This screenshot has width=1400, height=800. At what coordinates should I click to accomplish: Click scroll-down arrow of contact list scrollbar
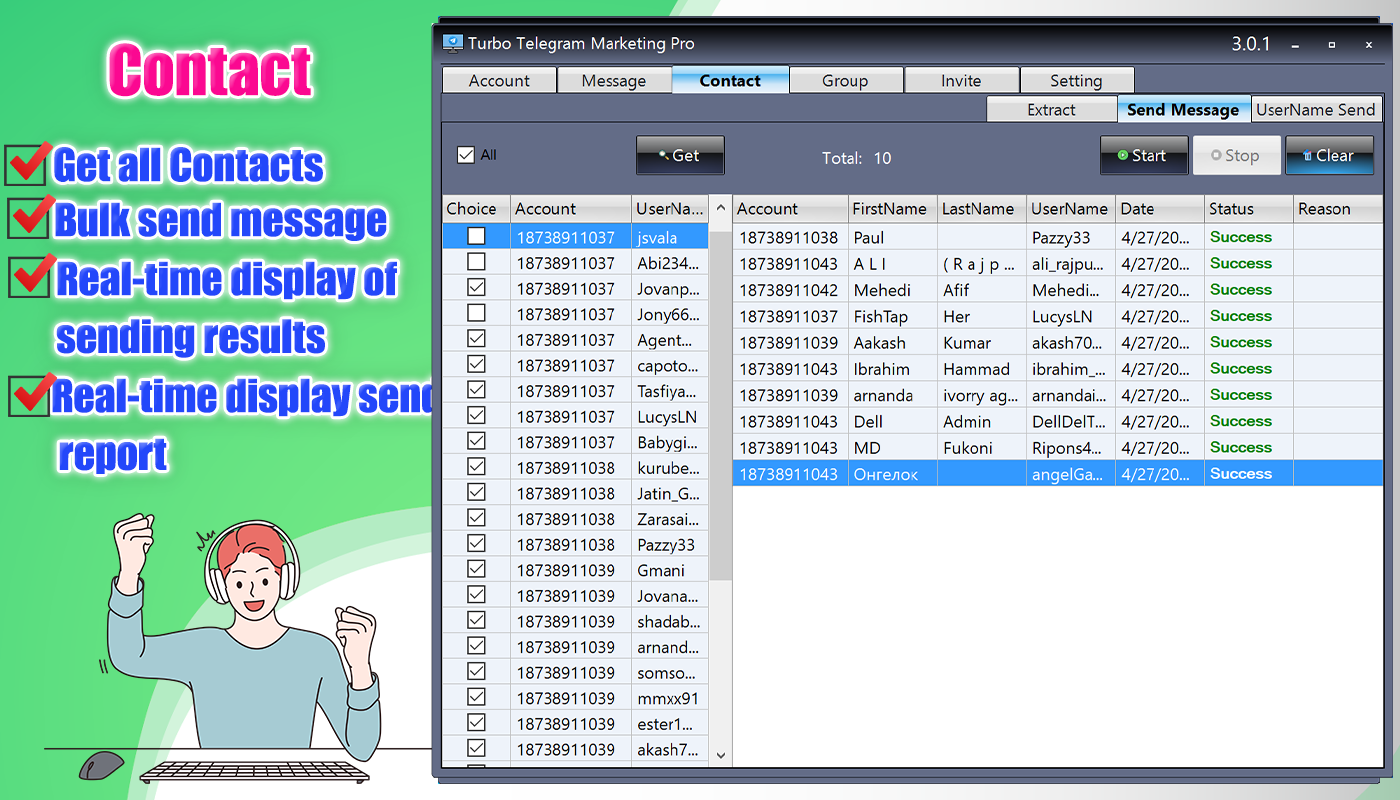pos(720,757)
